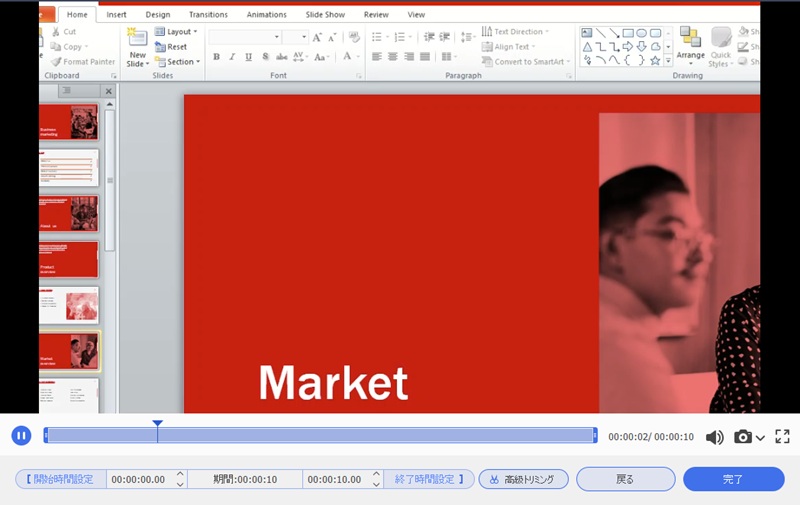
Task: Toggle Justify text alignment
Action: click(x=425, y=57)
